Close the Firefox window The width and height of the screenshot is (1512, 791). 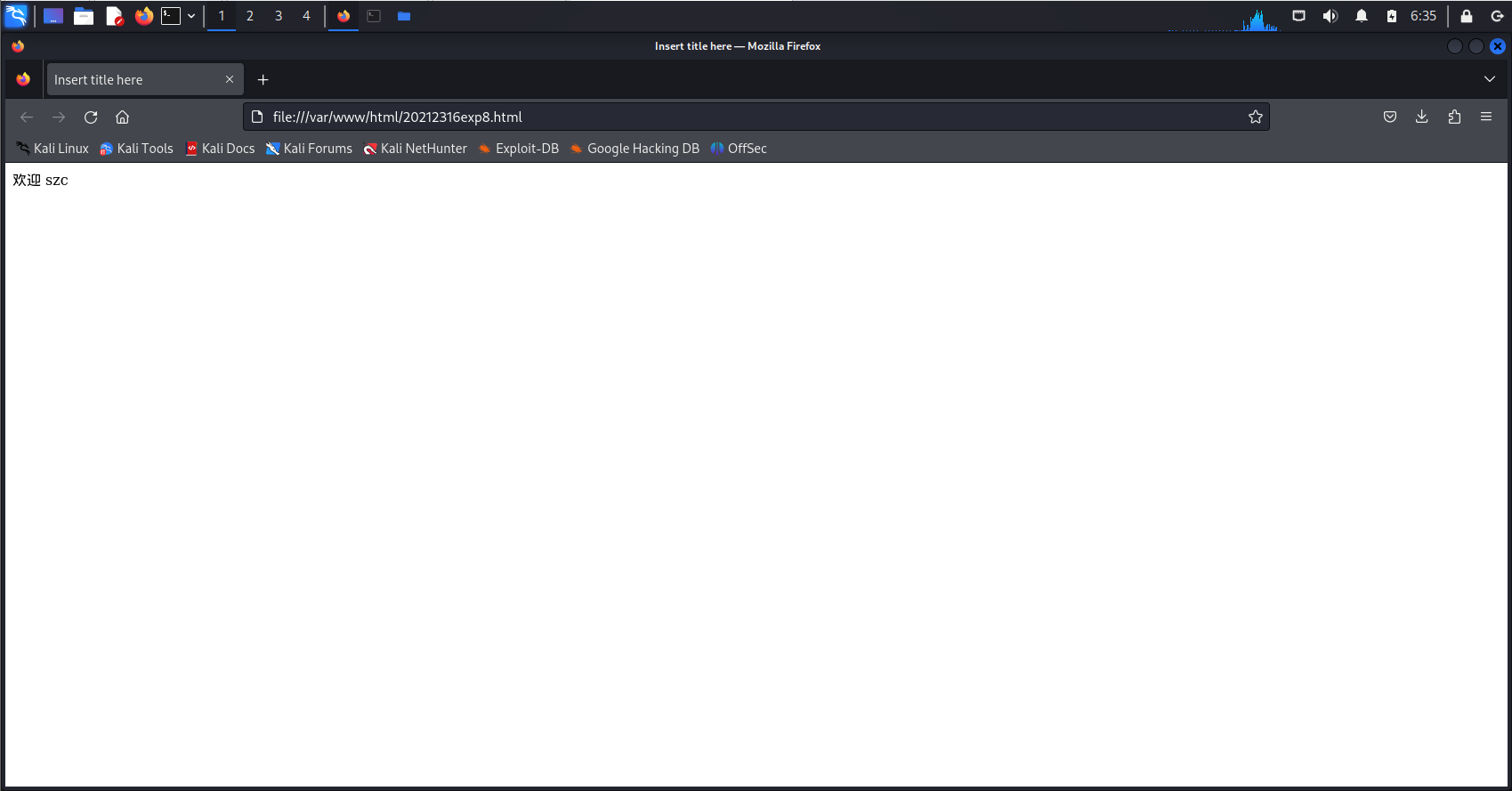click(1498, 46)
